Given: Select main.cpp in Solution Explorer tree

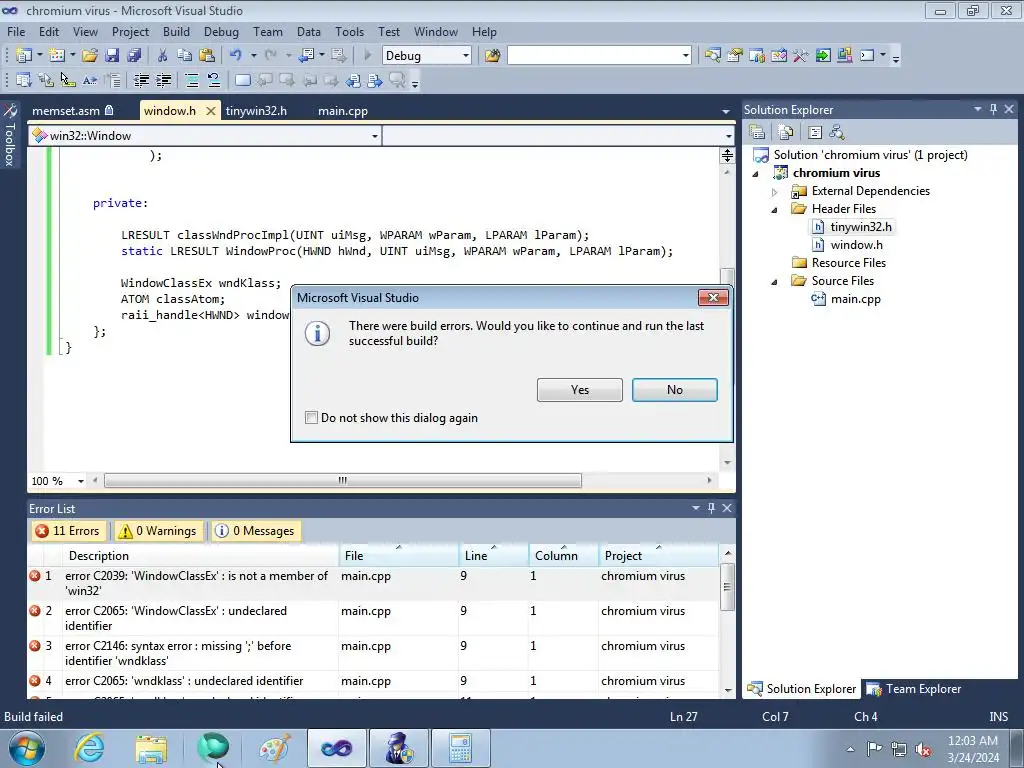Looking at the screenshot, I should click(855, 299).
